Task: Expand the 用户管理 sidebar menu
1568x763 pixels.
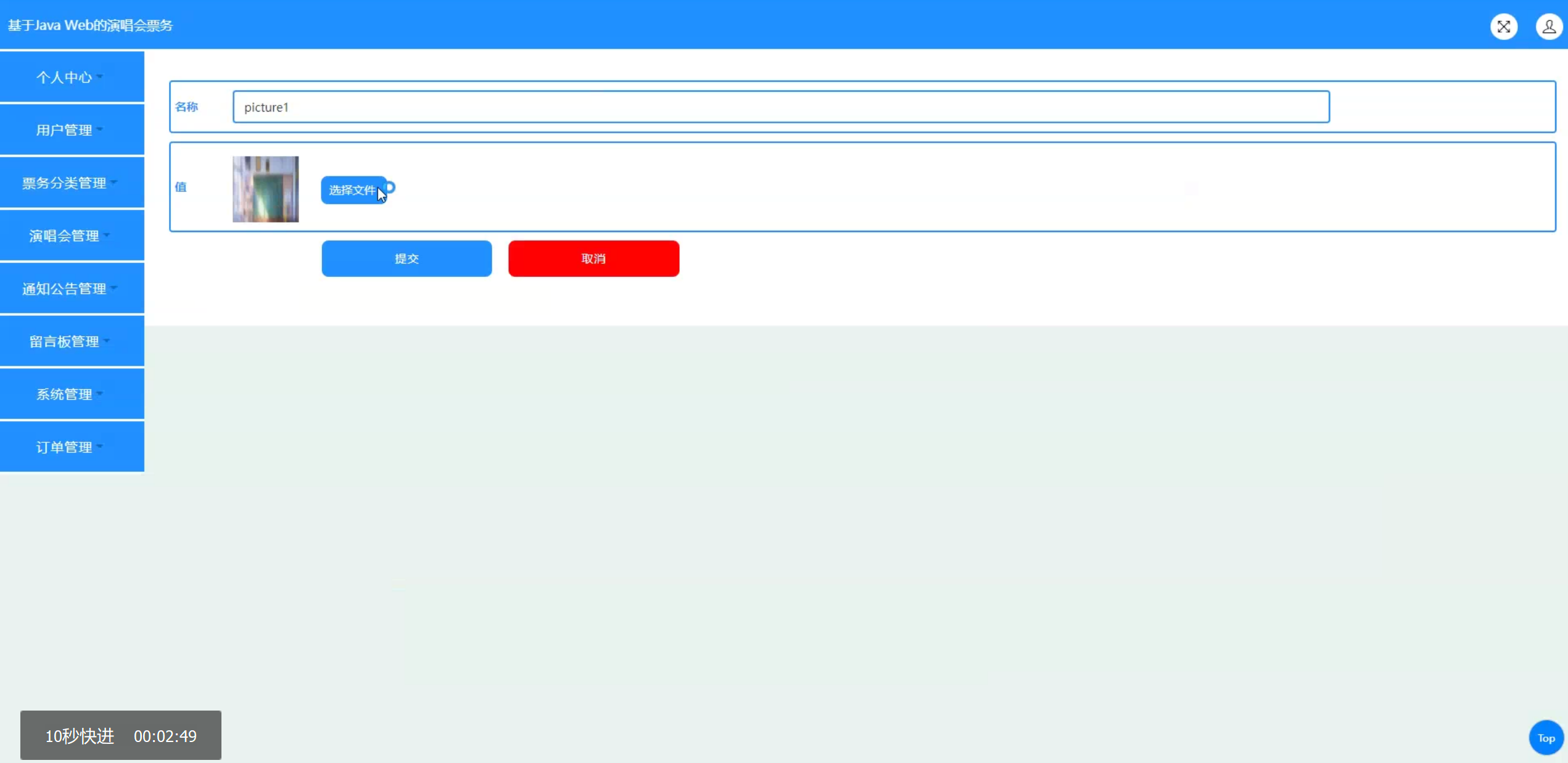Action: (72, 130)
